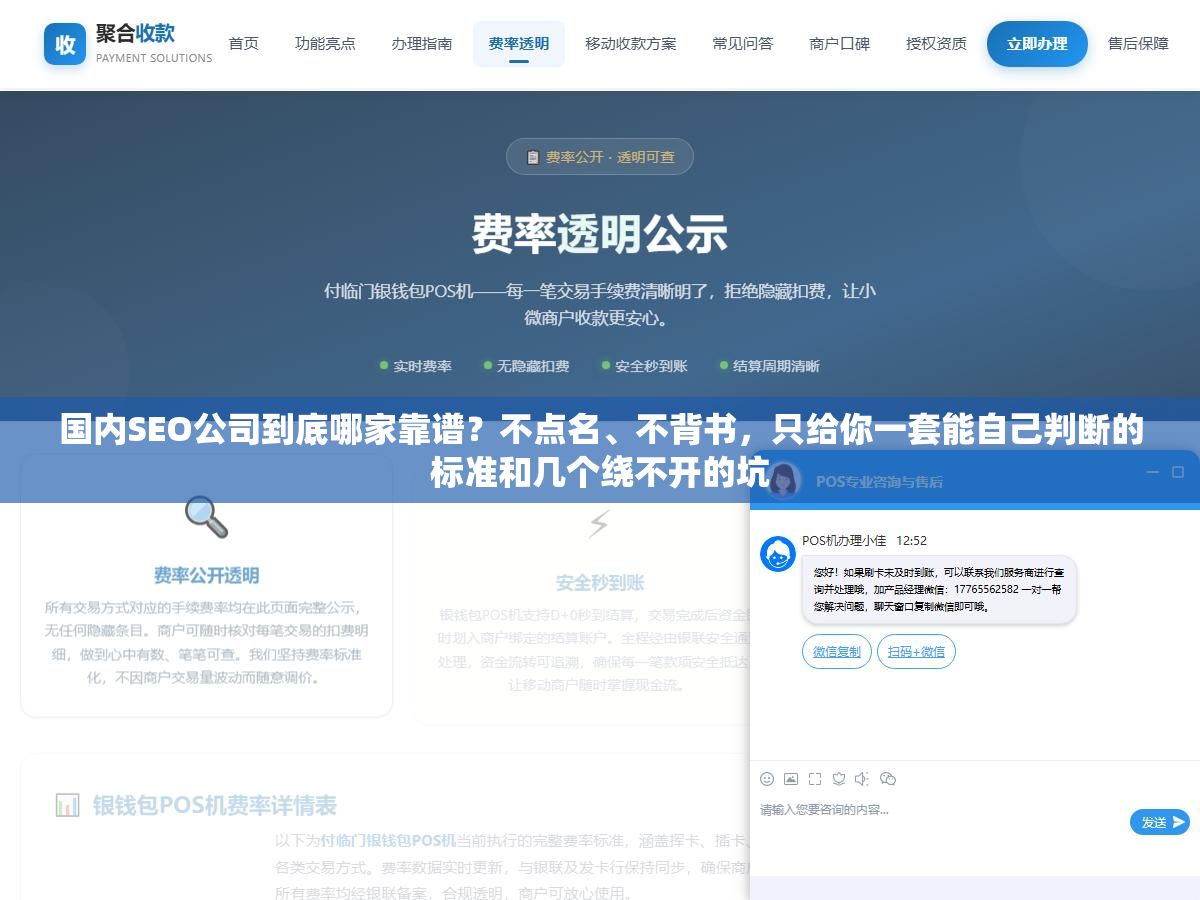
Task: Open the 办理指南 nav item
Action: (422, 44)
